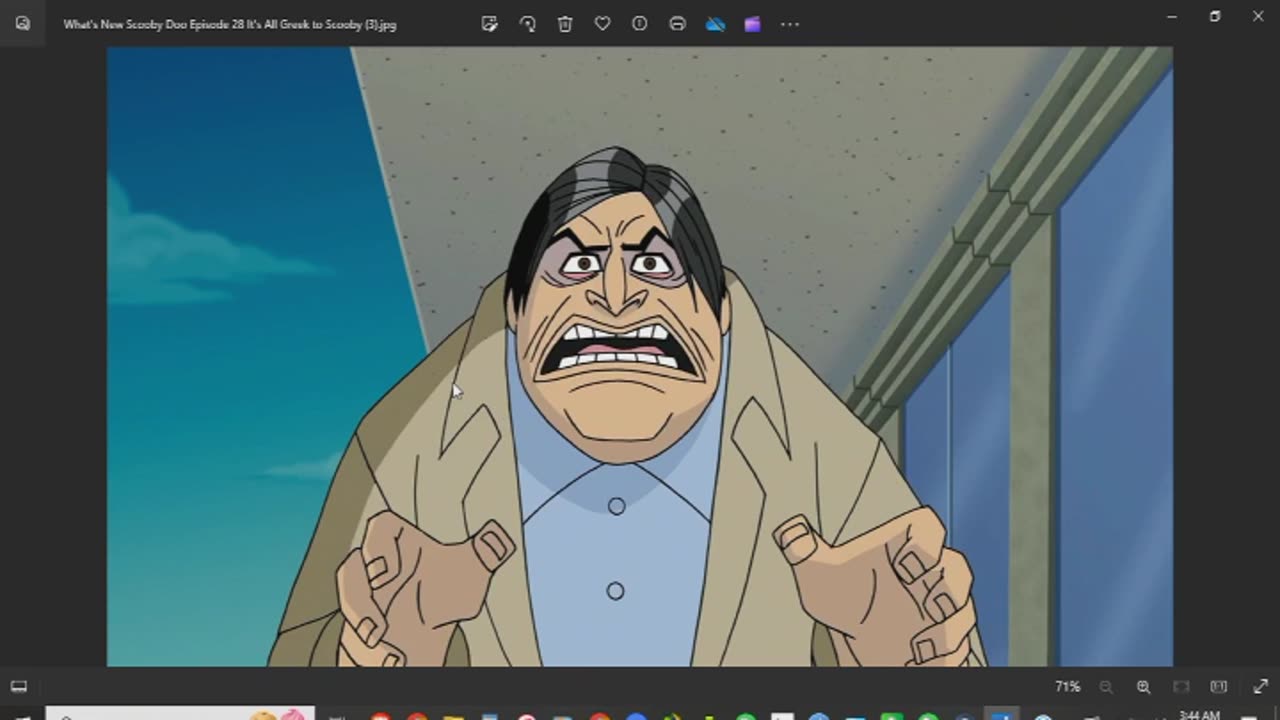Toggle the filmstrip icon in the bottom bar

coord(19,687)
